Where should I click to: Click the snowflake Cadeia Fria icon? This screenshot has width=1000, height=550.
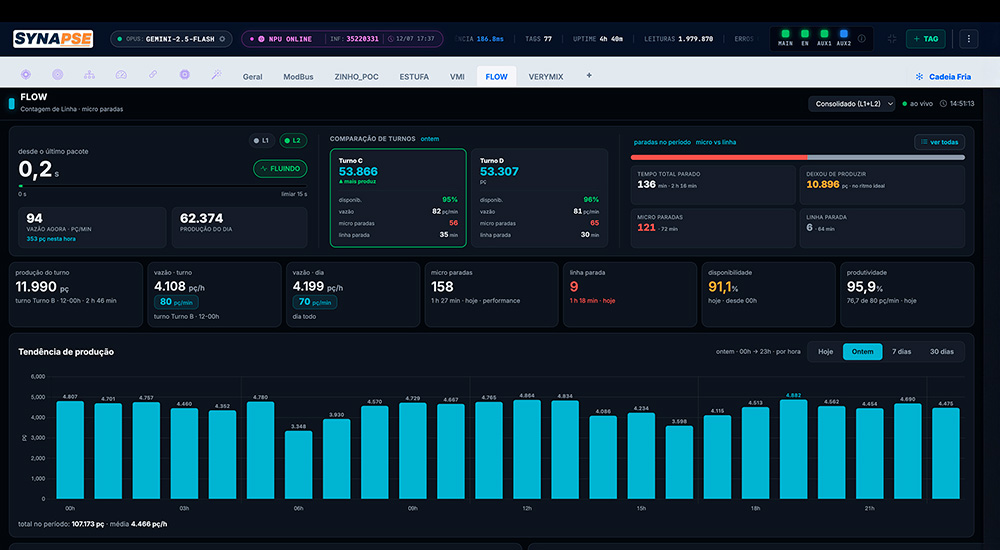919,77
